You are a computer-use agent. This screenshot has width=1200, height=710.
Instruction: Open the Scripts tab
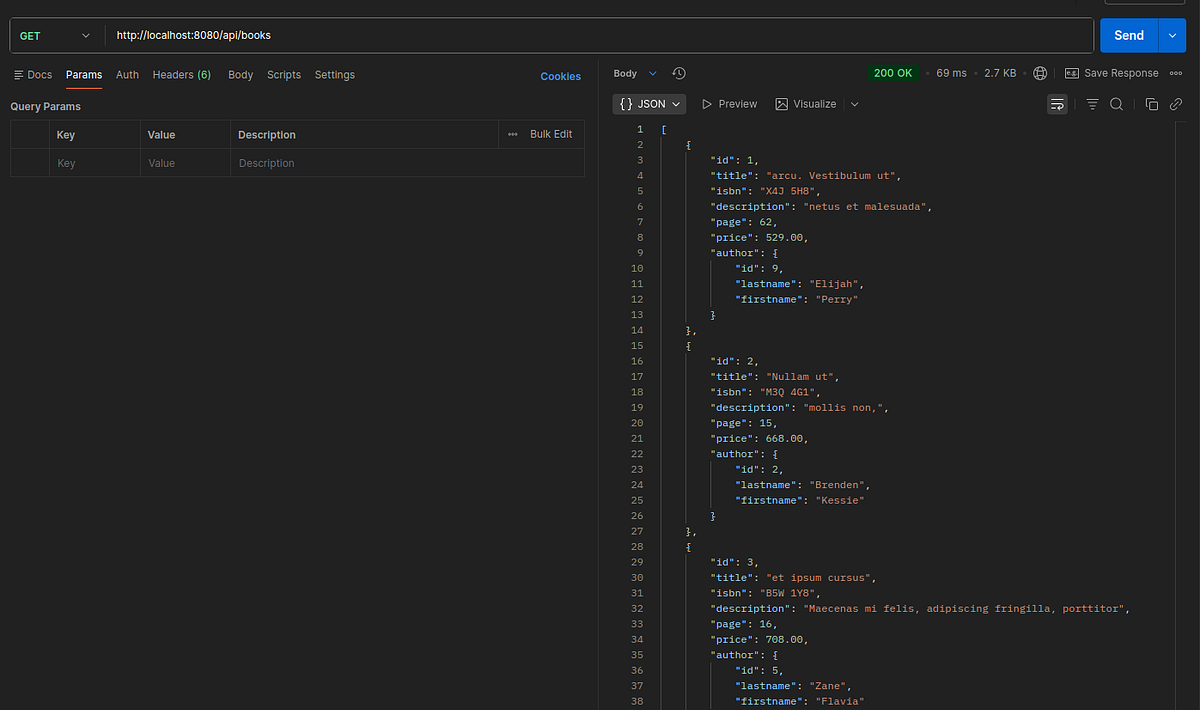(x=284, y=75)
